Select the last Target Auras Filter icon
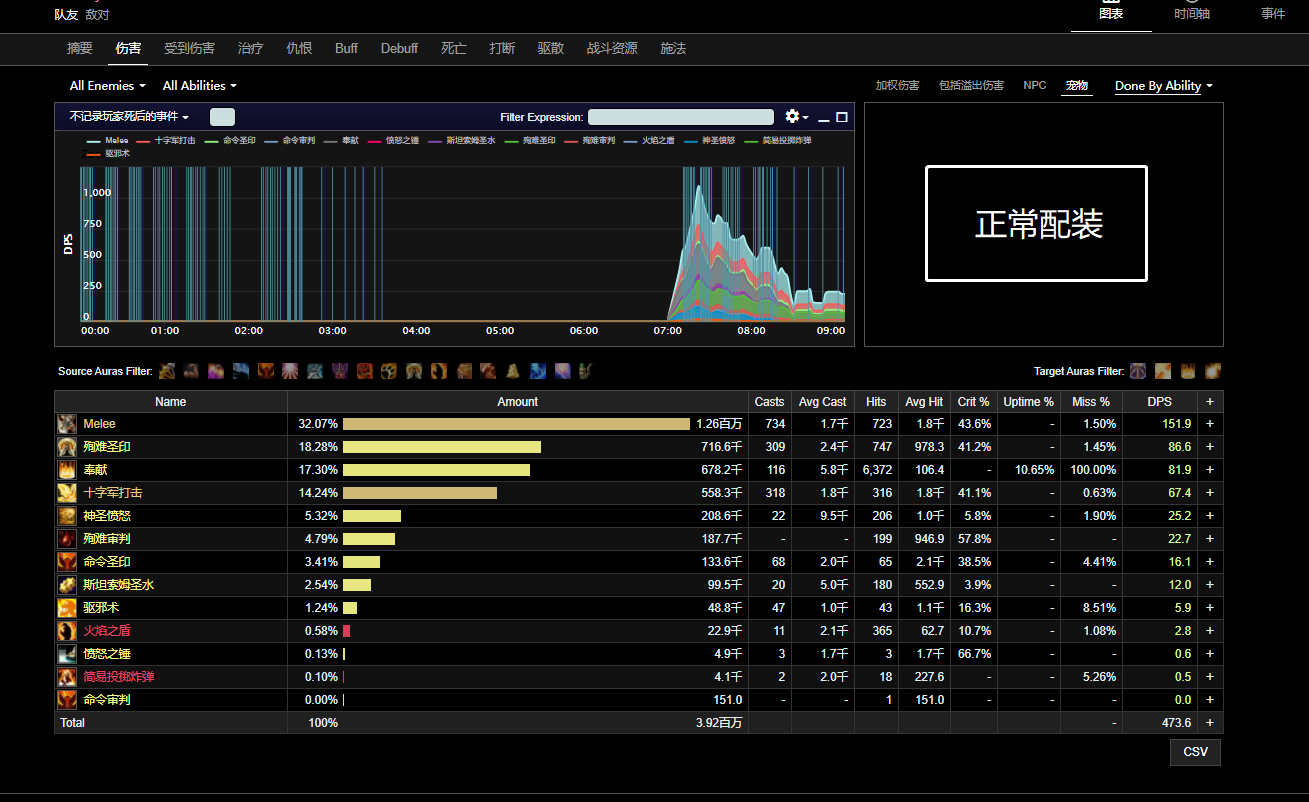The image size is (1309, 802). click(x=1212, y=371)
